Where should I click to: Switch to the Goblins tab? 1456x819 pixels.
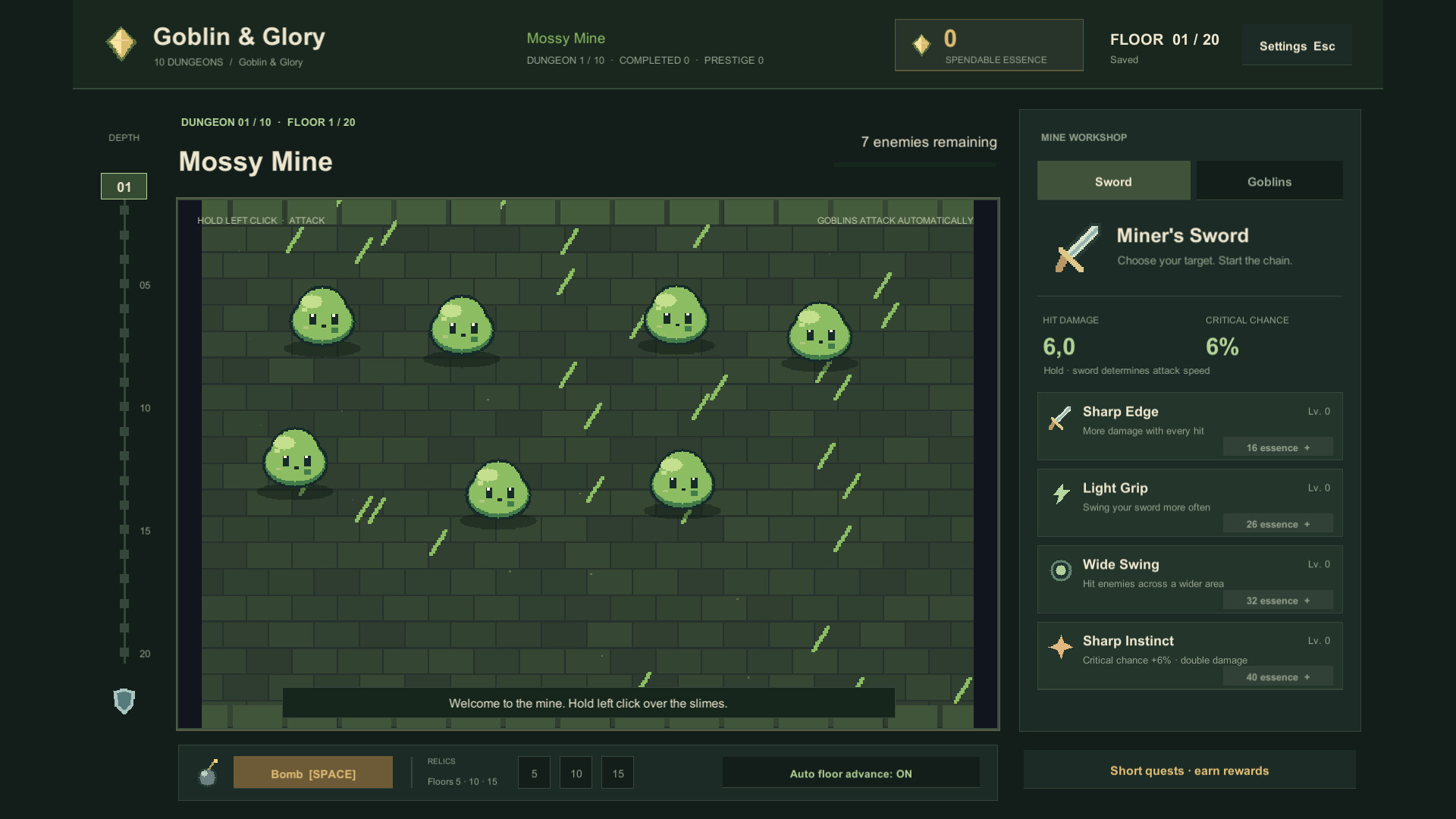1269,180
